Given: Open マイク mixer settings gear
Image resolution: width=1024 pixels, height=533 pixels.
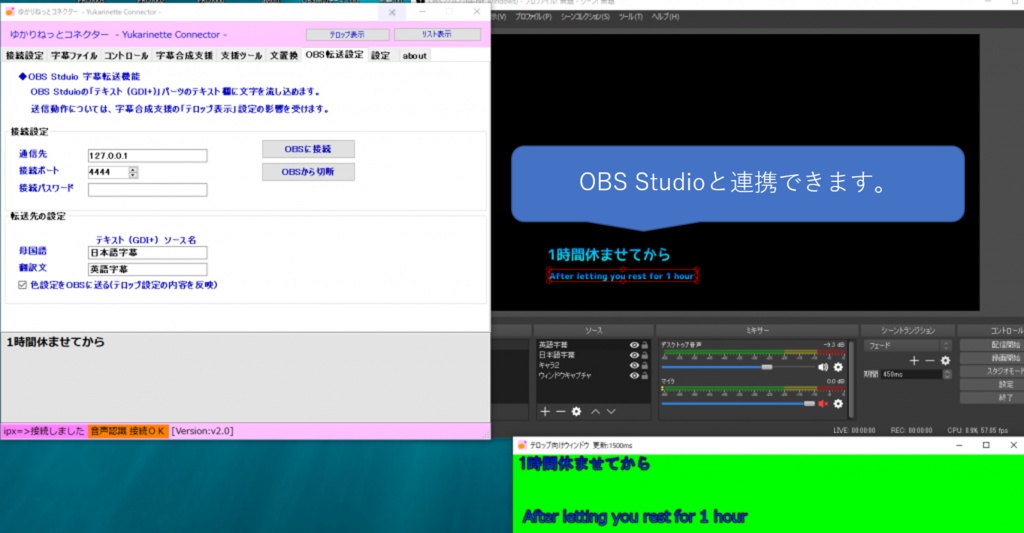Looking at the screenshot, I should coord(838,404).
